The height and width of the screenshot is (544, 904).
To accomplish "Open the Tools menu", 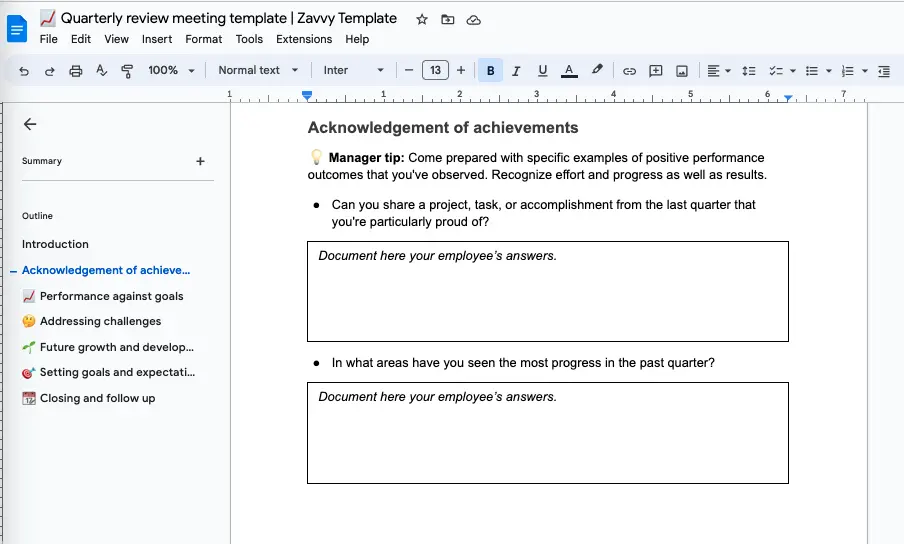I will coord(249,39).
